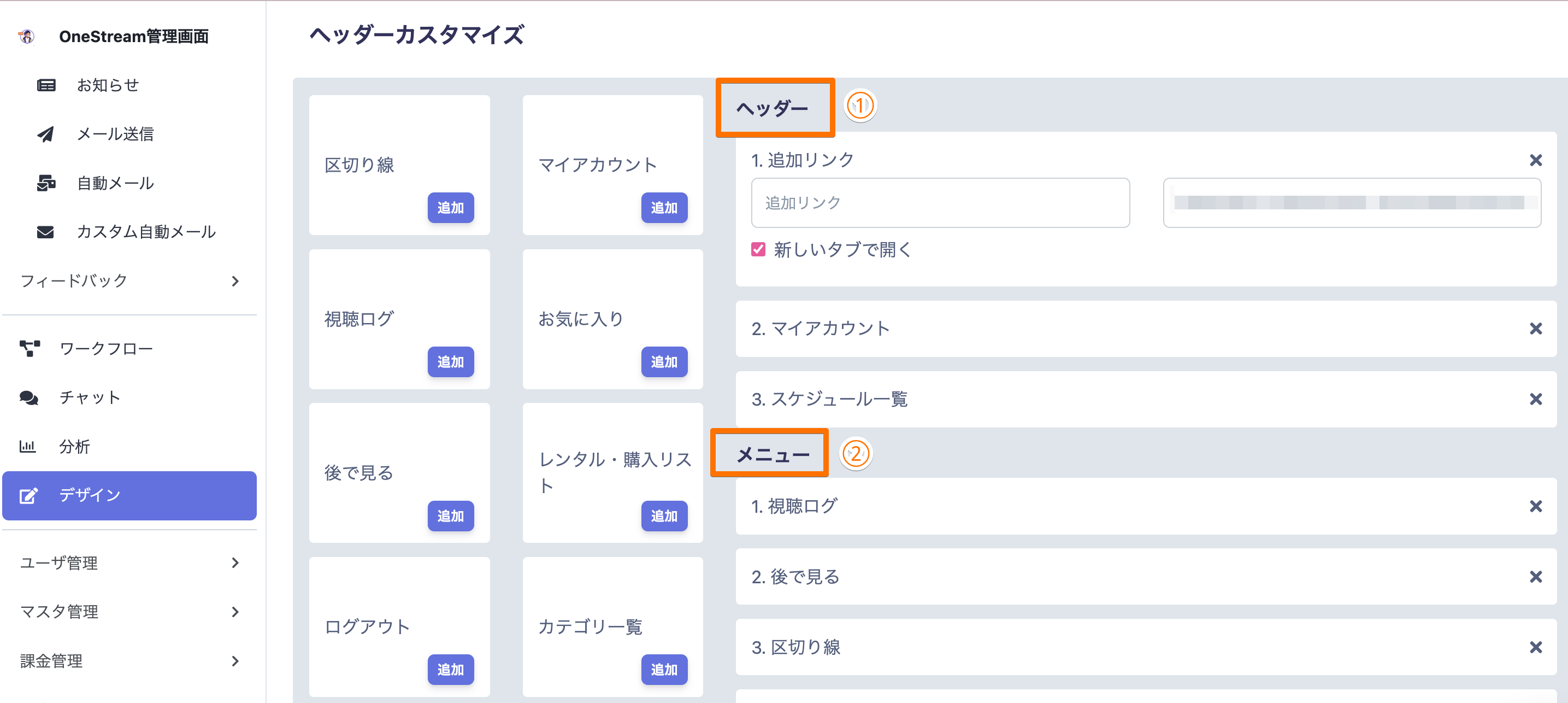Uncheck the 新しいタブで開く checkbox
The width and height of the screenshot is (1568, 703).
[758, 249]
